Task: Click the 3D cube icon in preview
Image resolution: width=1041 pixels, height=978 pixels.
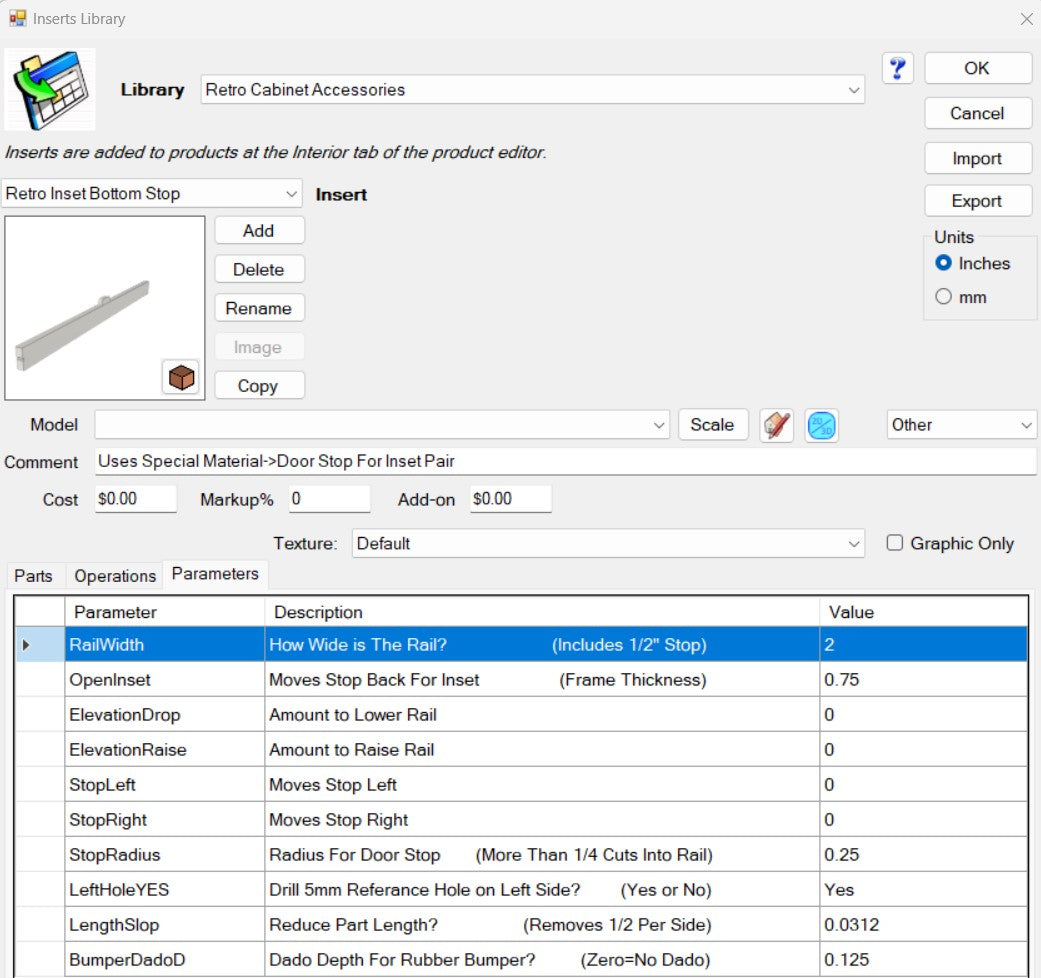Action: [181, 377]
